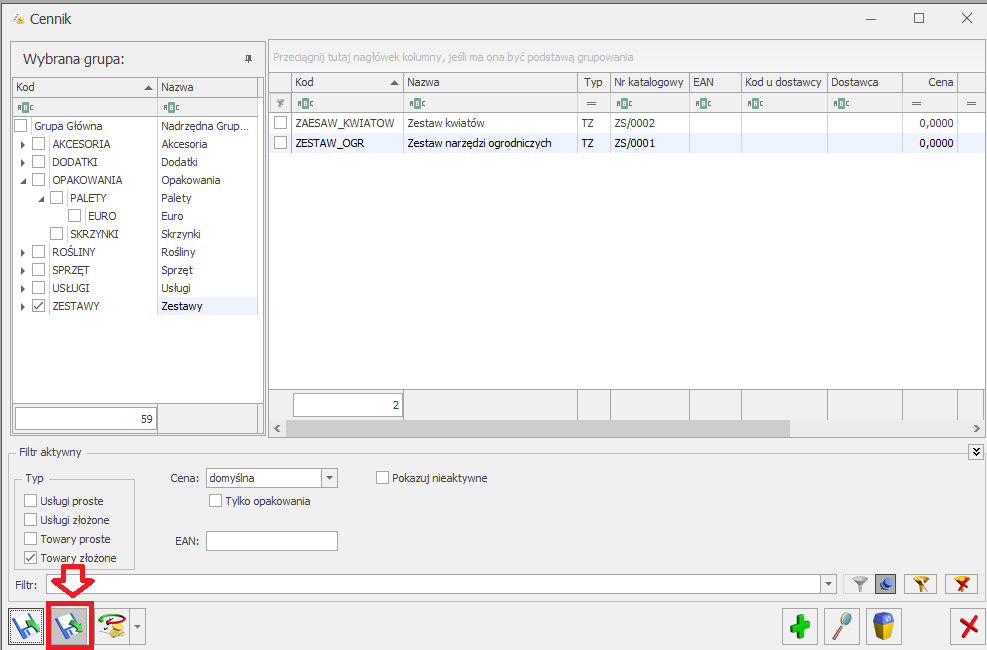This screenshot has height=650, width=987.
Task: Collapse the OPAKOWANIA tree group
Action: point(23,180)
